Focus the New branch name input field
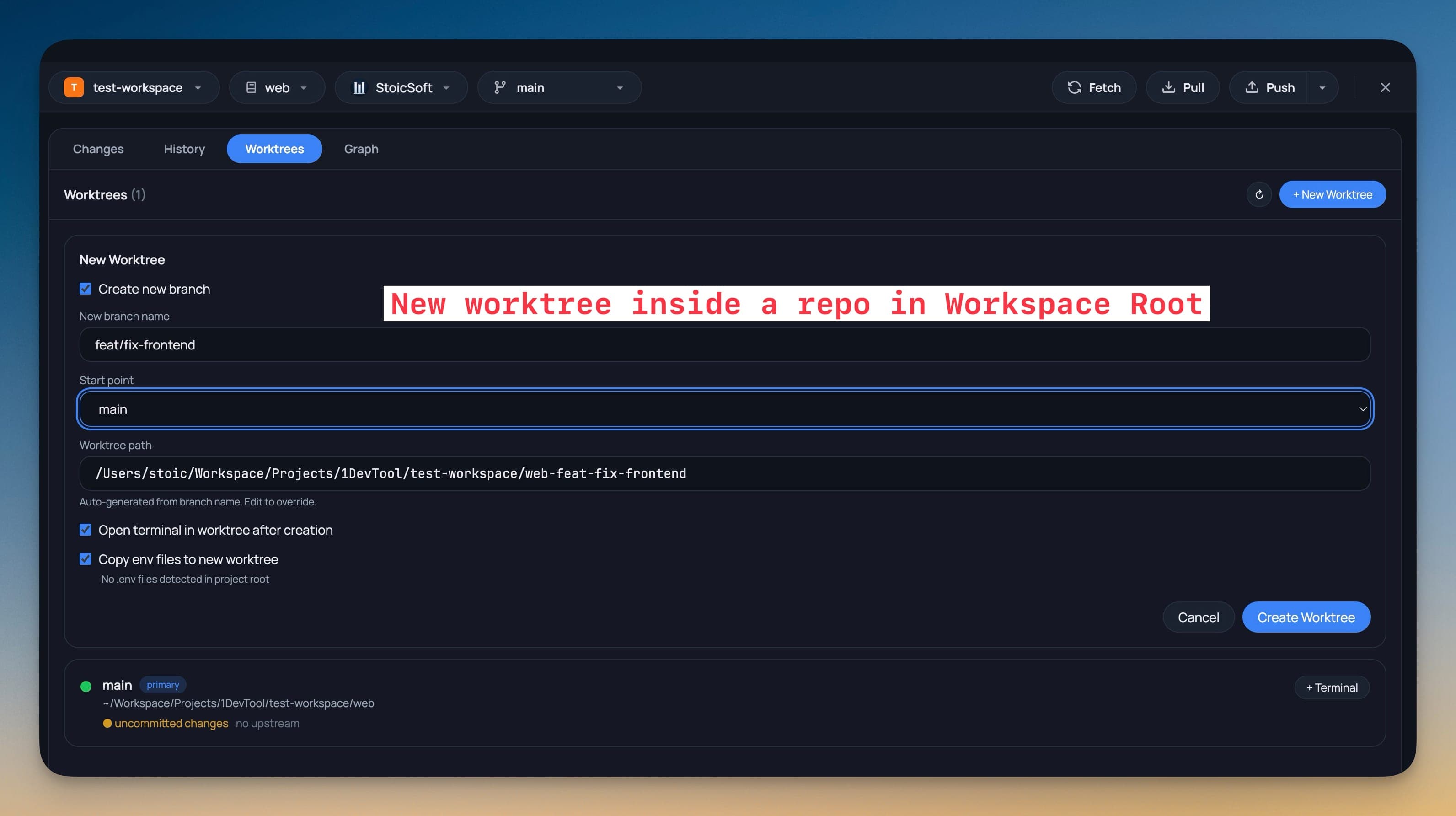This screenshot has height=816, width=1456. tap(725, 344)
